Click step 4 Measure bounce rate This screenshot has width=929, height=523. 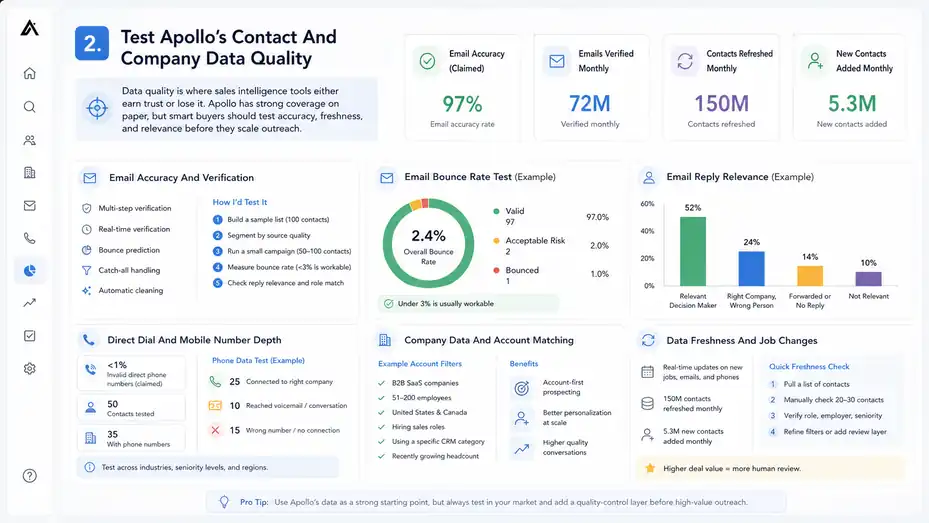[x=281, y=267]
